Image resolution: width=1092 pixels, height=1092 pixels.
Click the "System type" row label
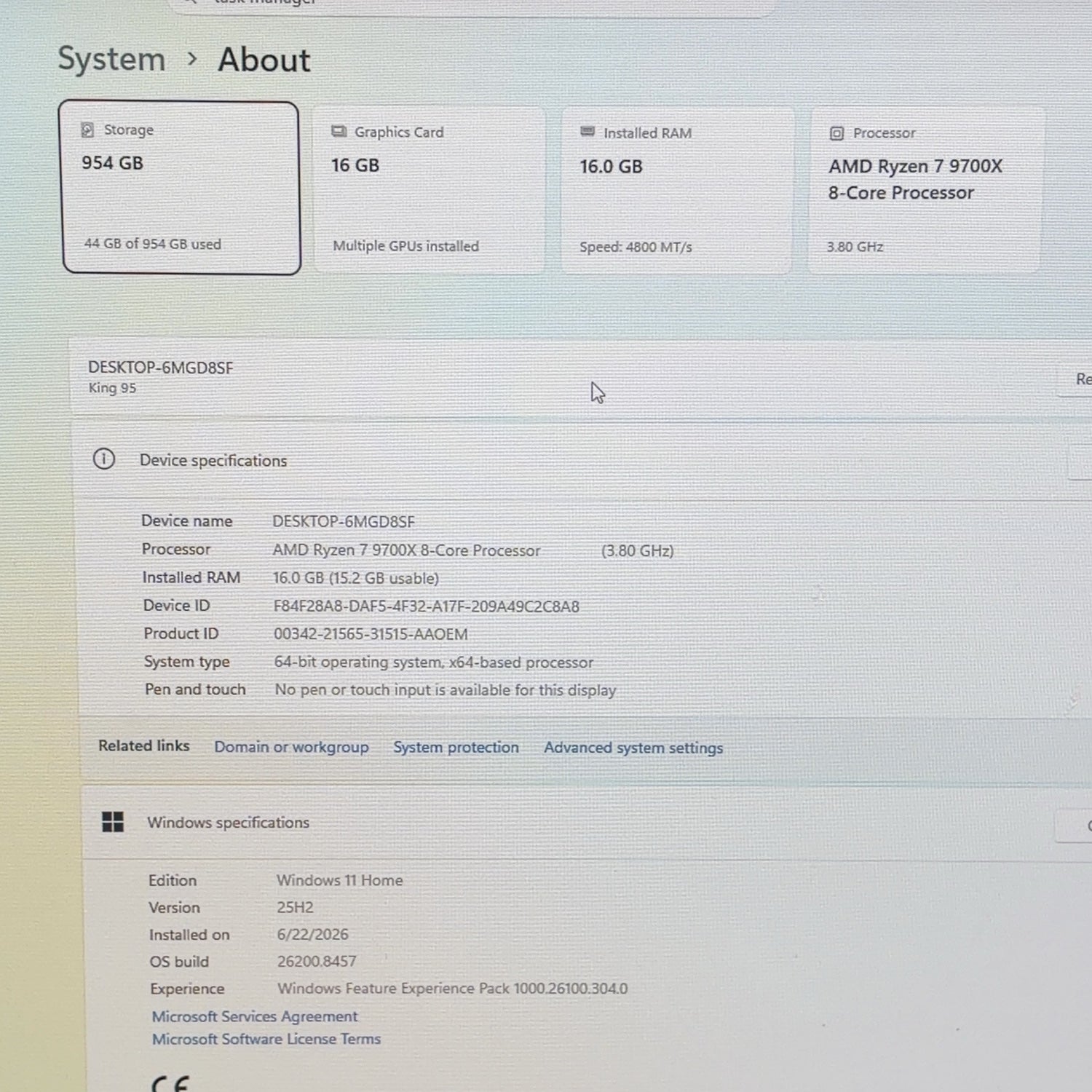(187, 662)
